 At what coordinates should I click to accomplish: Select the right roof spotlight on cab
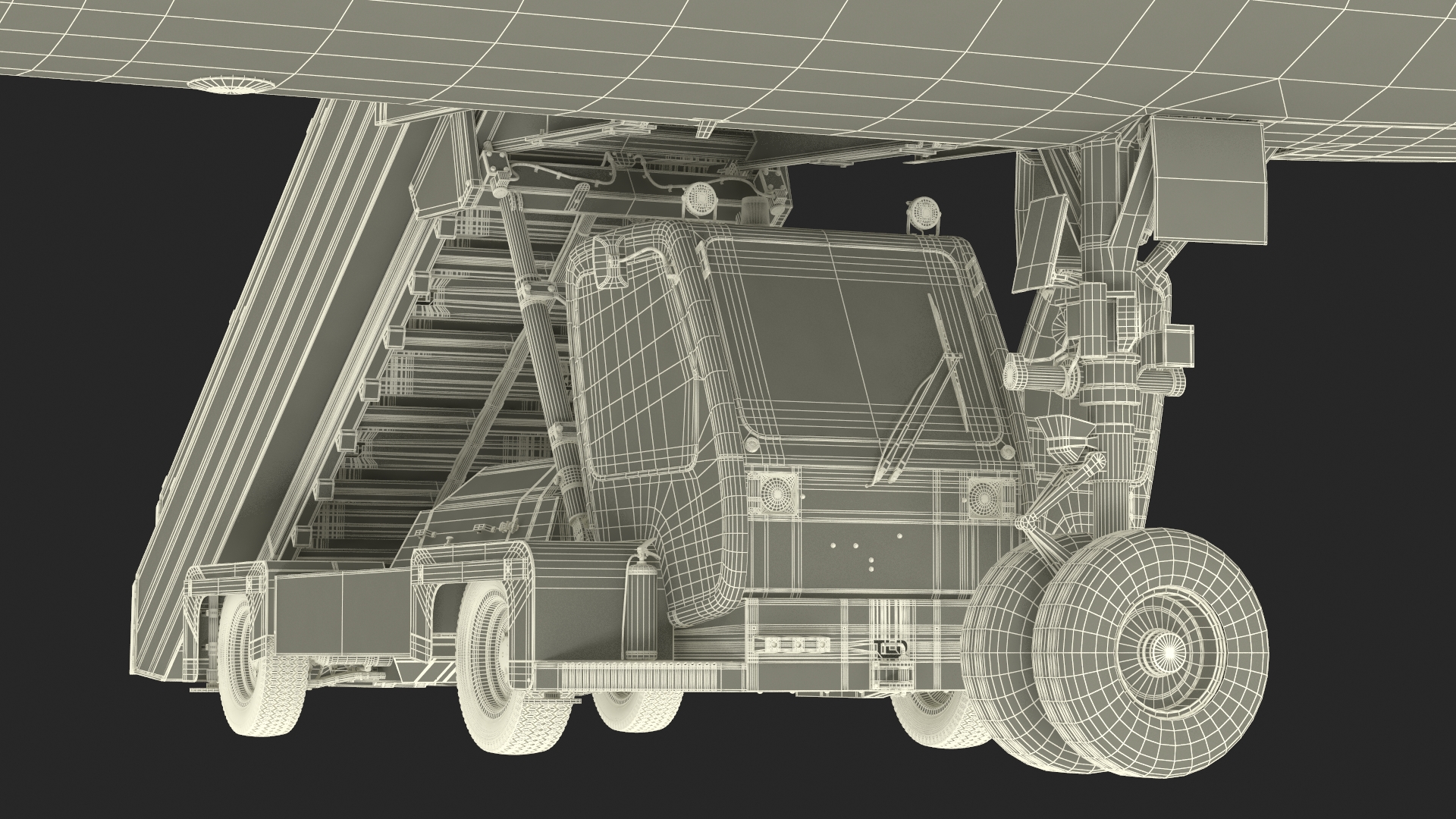coord(924,215)
